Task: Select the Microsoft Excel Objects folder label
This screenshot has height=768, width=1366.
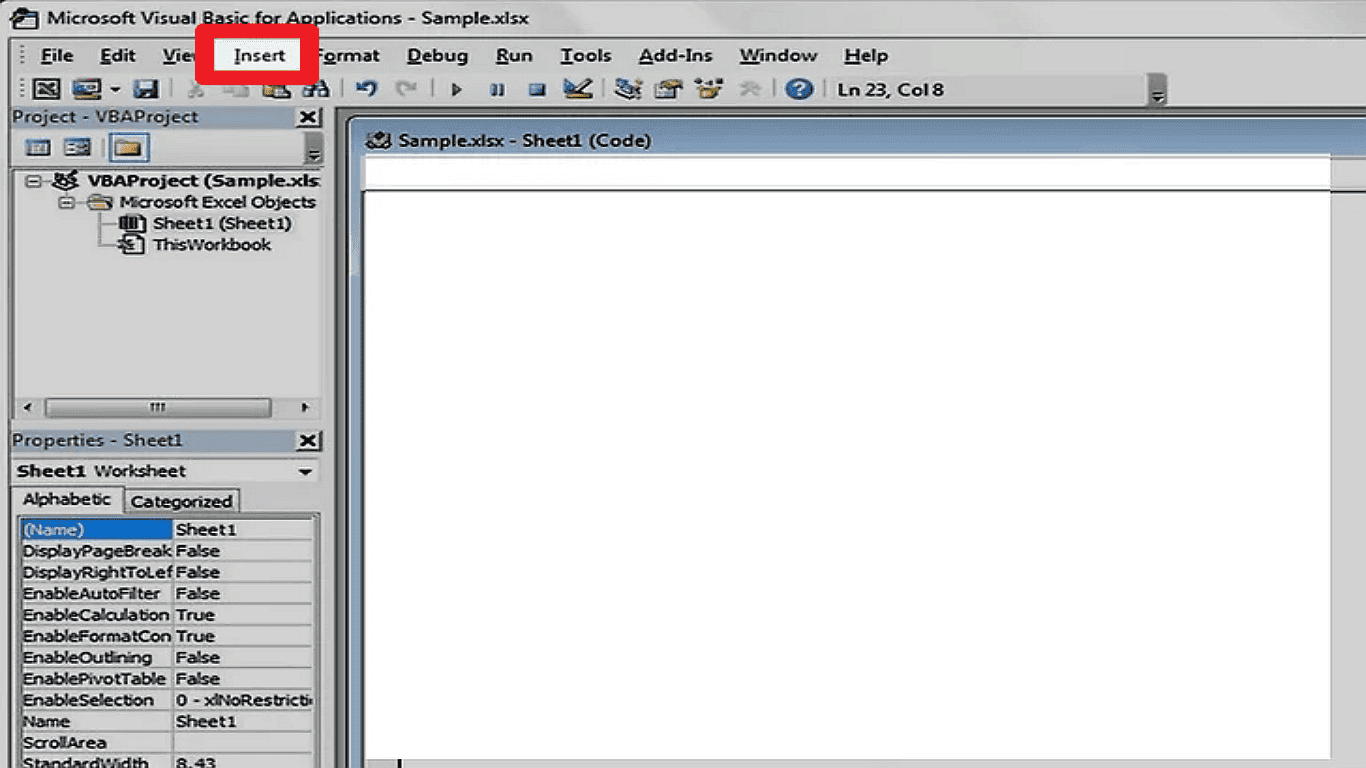Action: point(217,202)
